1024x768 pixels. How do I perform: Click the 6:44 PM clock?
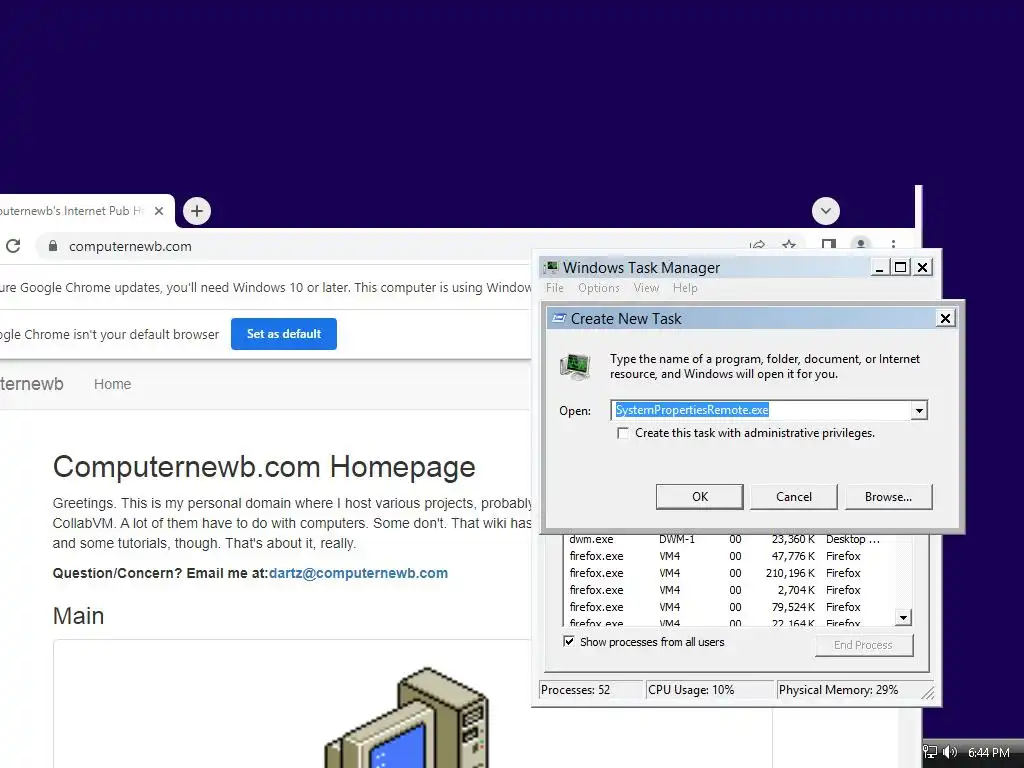coord(989,753)
